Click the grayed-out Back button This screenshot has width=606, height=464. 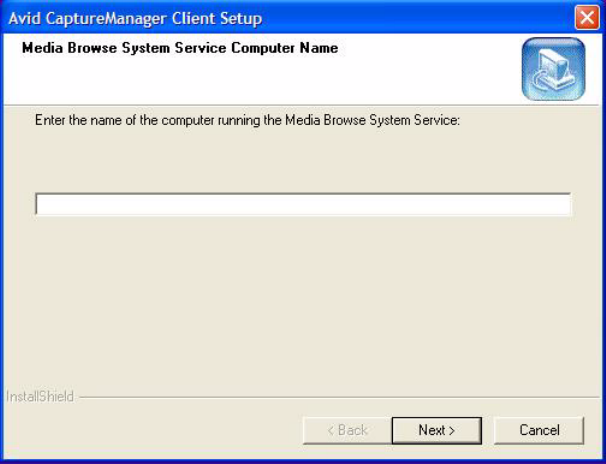coord(347,430)
